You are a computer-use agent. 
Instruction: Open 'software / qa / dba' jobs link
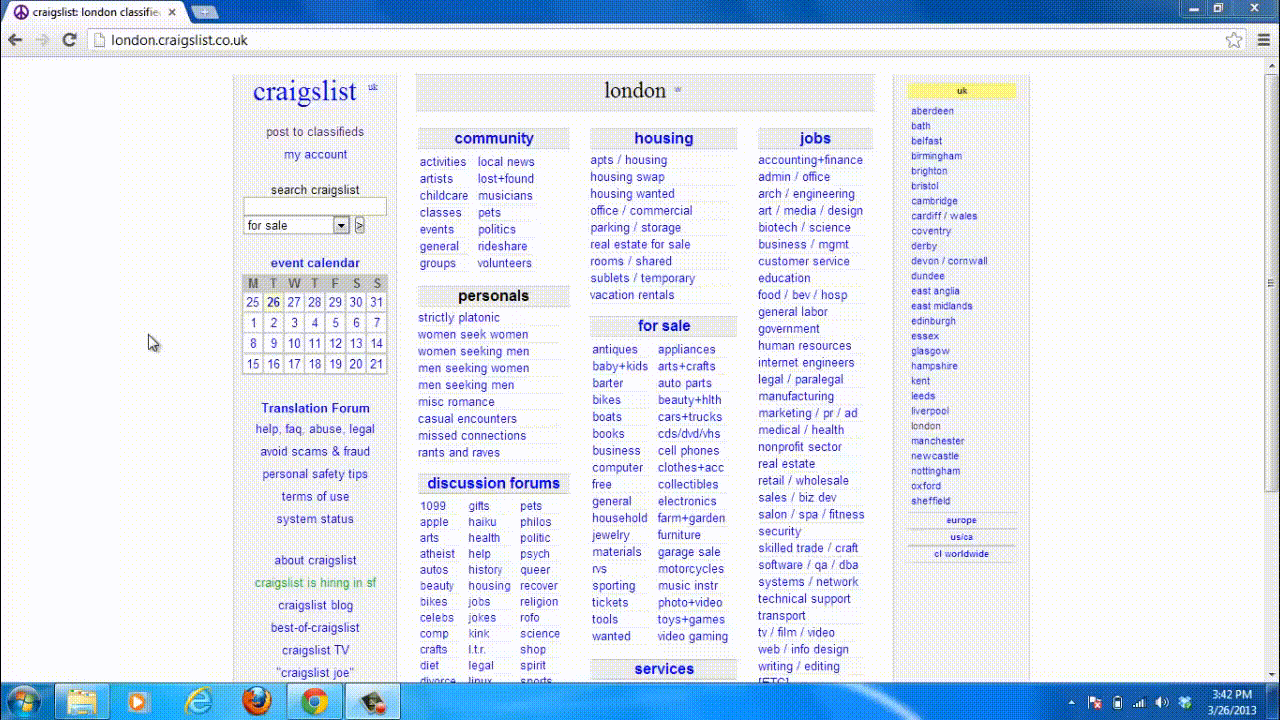[x=808, y=565]
